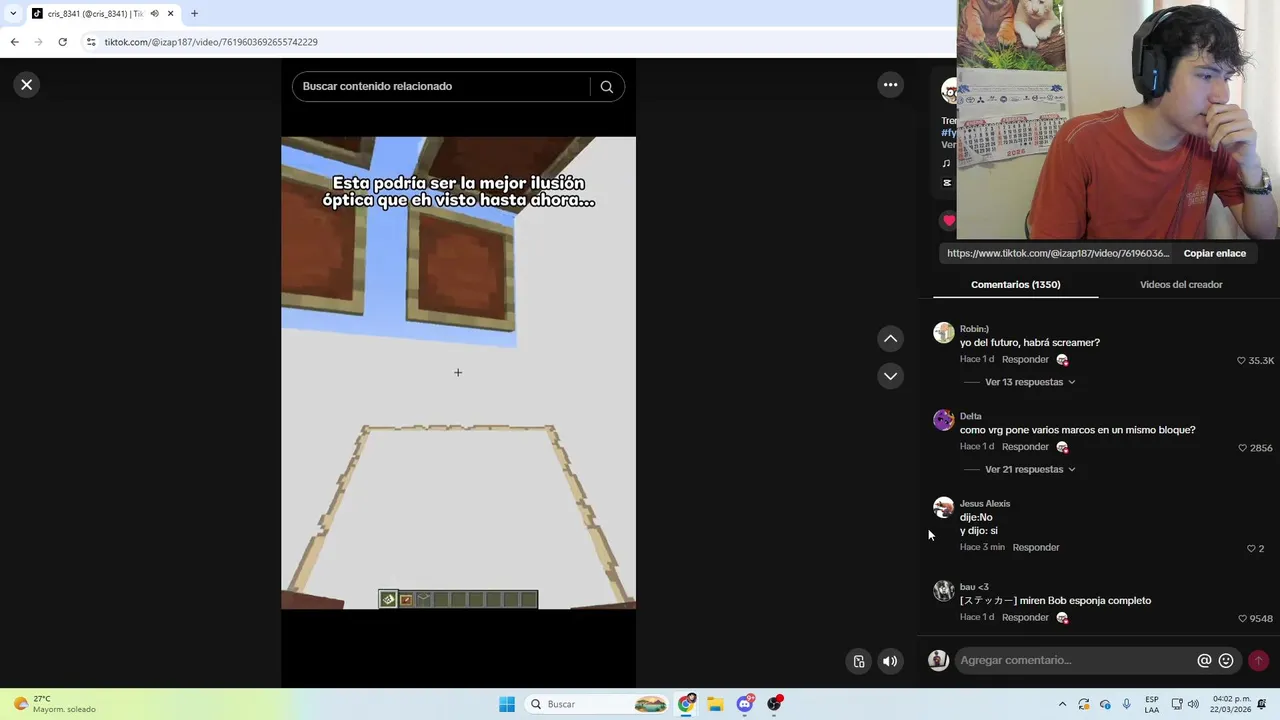Open username 'Jesus Alexis' in comments
The image size is (1280, 720).
(x=985, y=503)
